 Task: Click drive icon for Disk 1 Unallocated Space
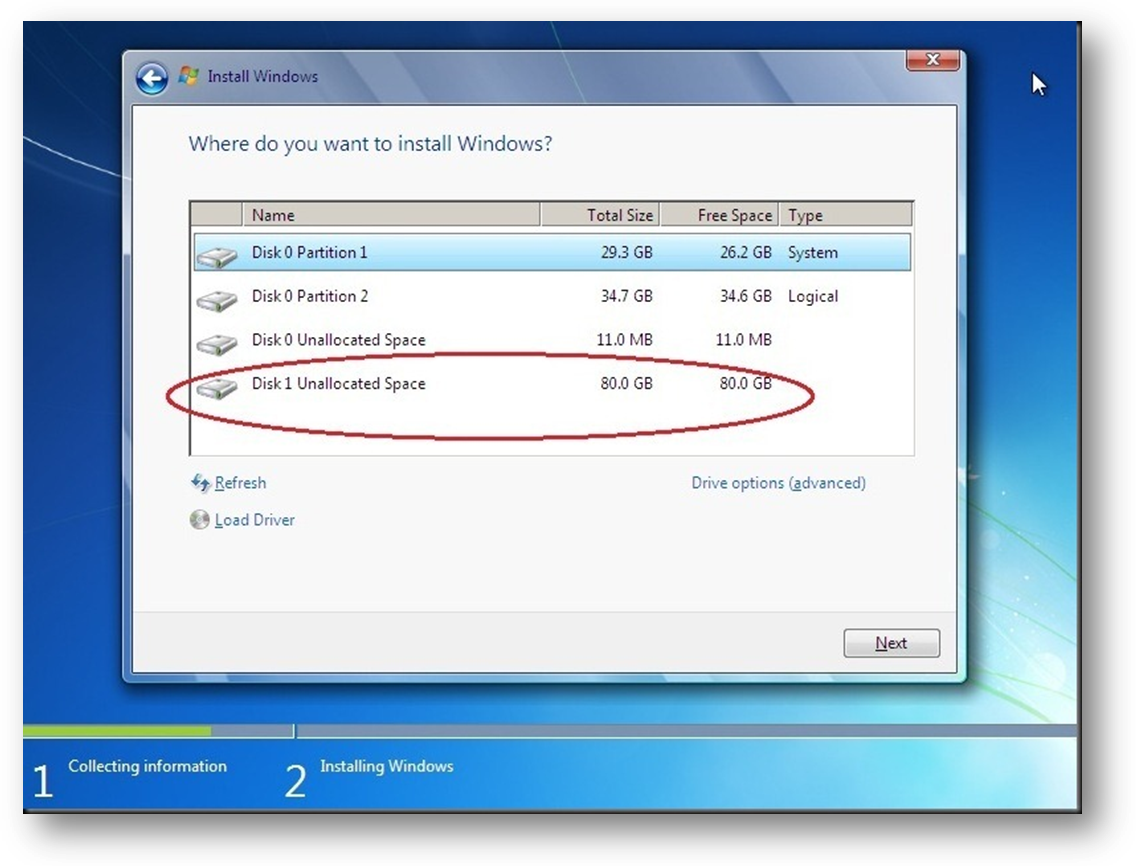pyautogui.click(x=217, y=386)
